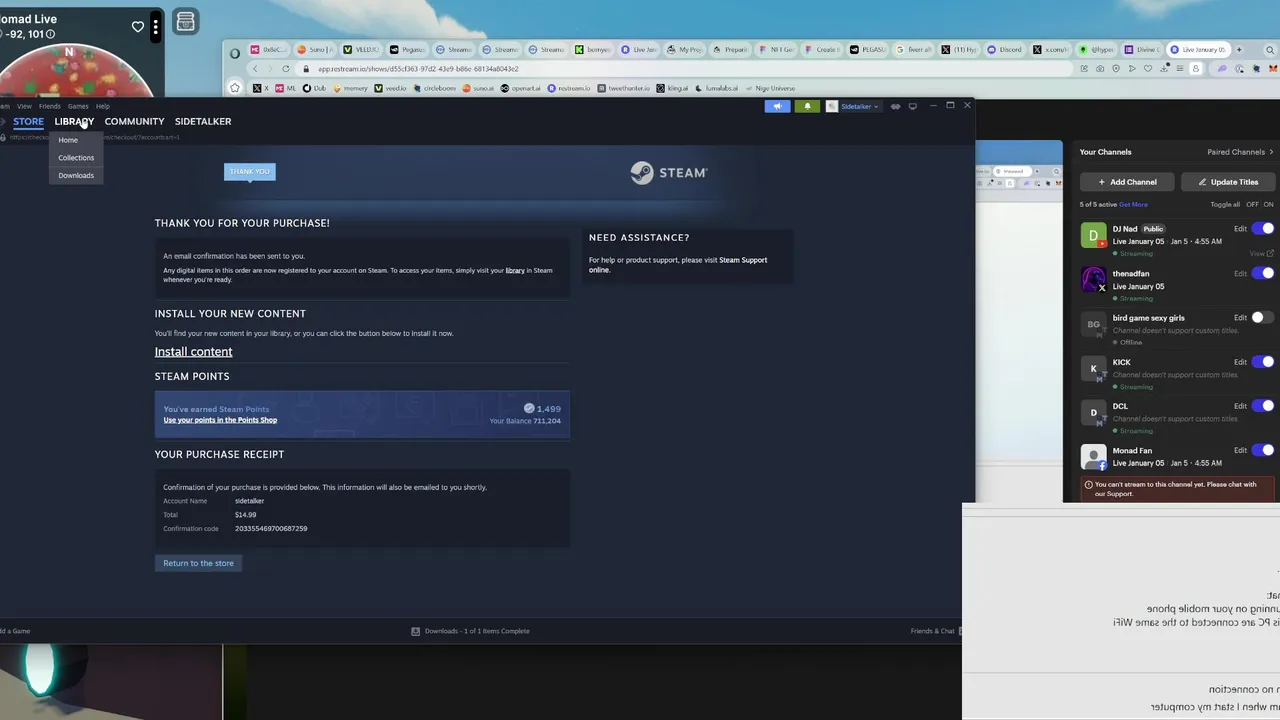Edit the thenadfan channel
1280x720 pixels.
tap(1240, 273)
